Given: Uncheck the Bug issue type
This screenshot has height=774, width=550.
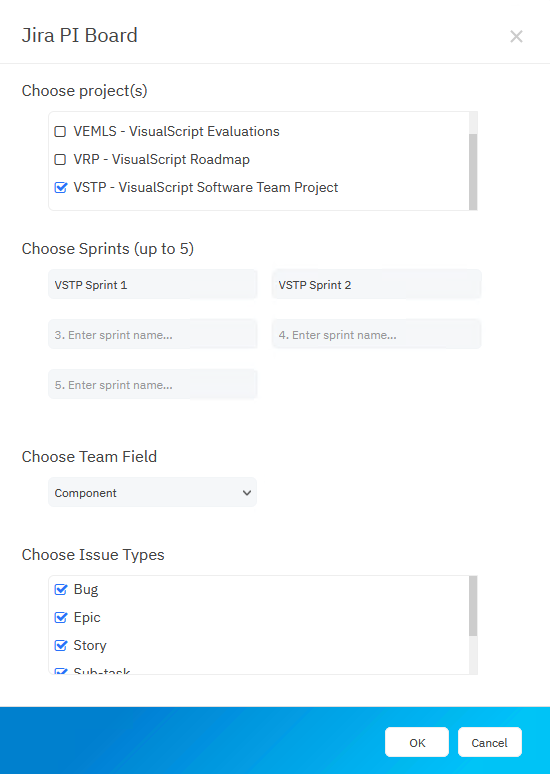Looking at the screenshot, I should tap(60, 589).
